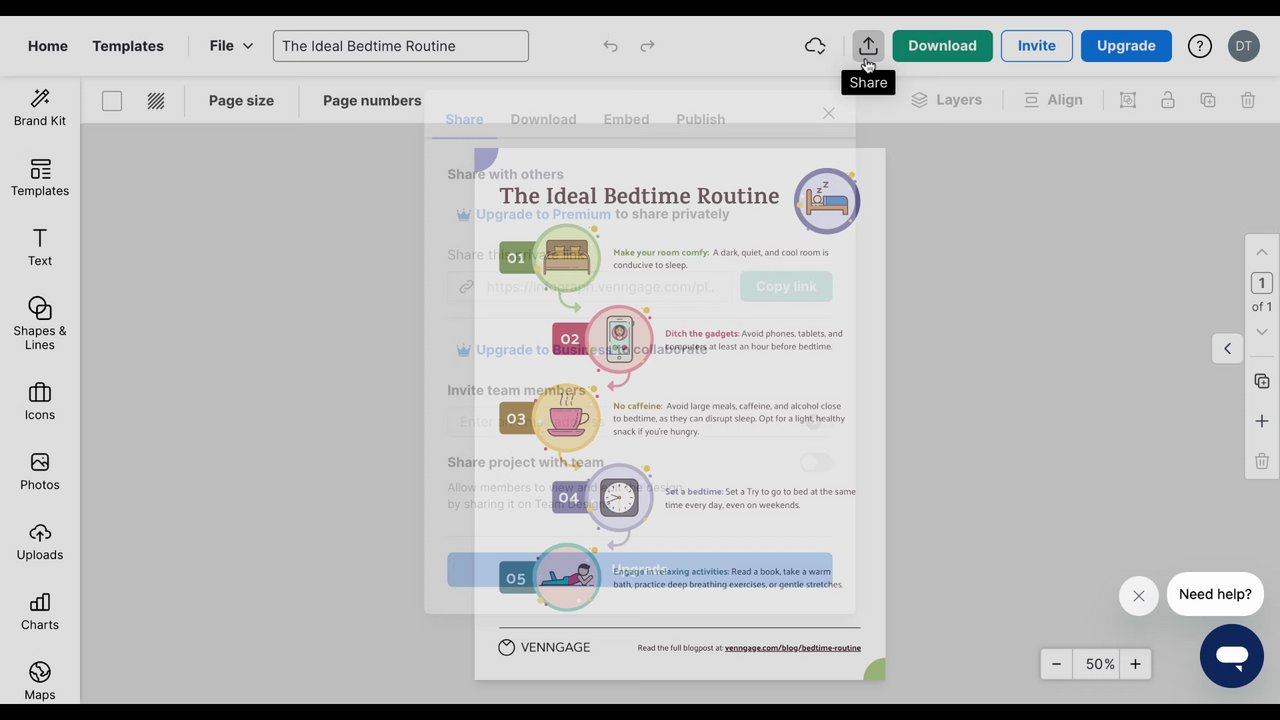Delete page using right panel trash
This screenshot has height=720, width=1280.
(x=1262, y=461)
